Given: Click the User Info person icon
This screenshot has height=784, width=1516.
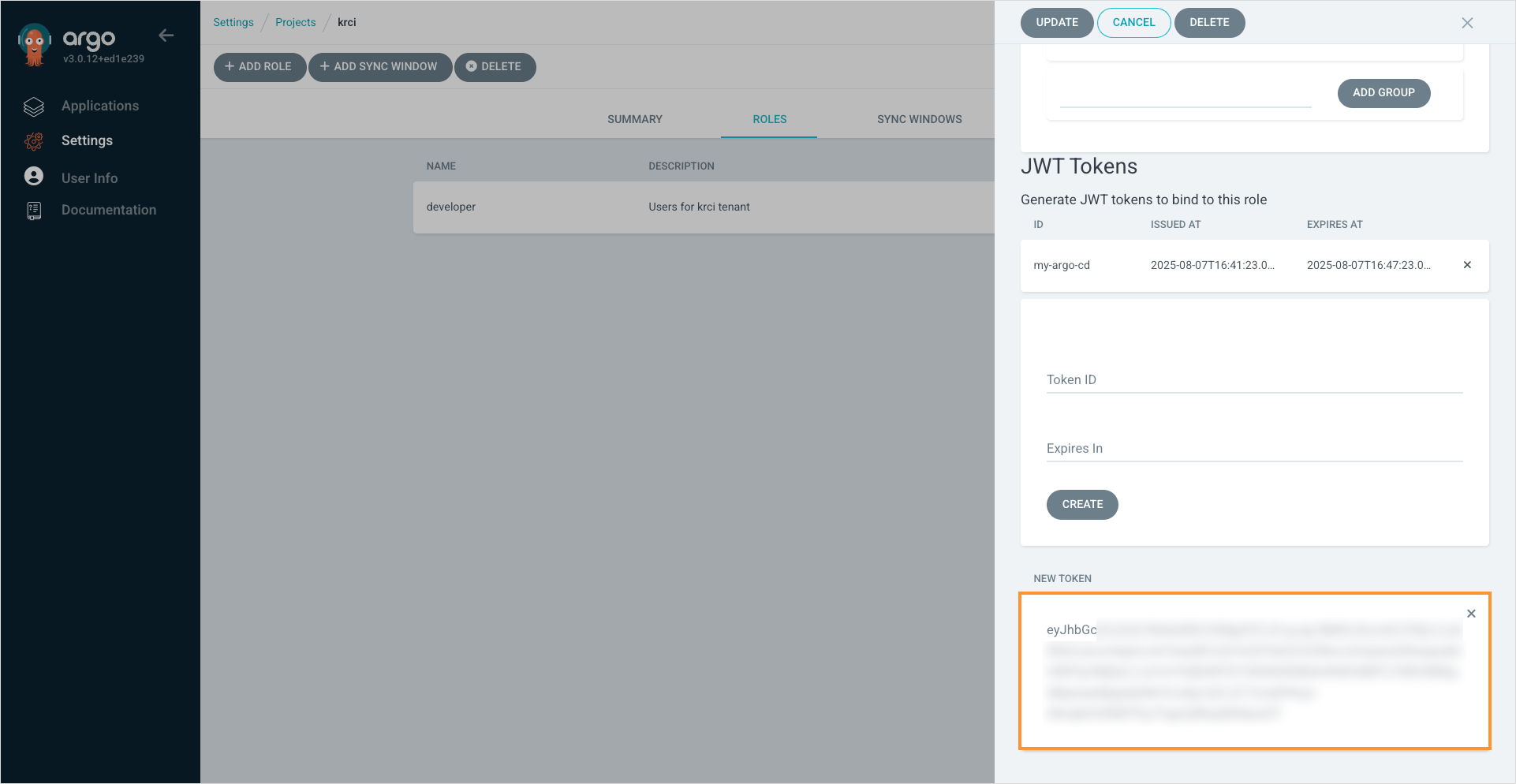Looking at the screenshot, I should pyautogui.click(x=33, y=175).
